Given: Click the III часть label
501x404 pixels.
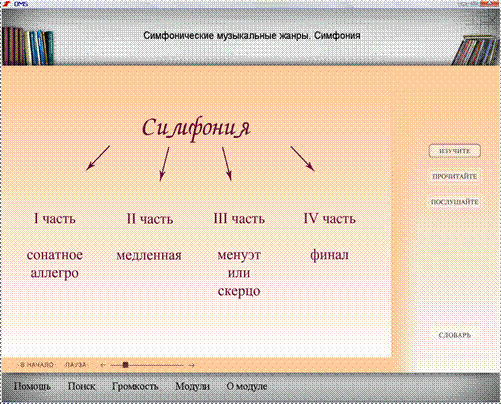Looking at the screenshot, I should (x=239, y=219).
